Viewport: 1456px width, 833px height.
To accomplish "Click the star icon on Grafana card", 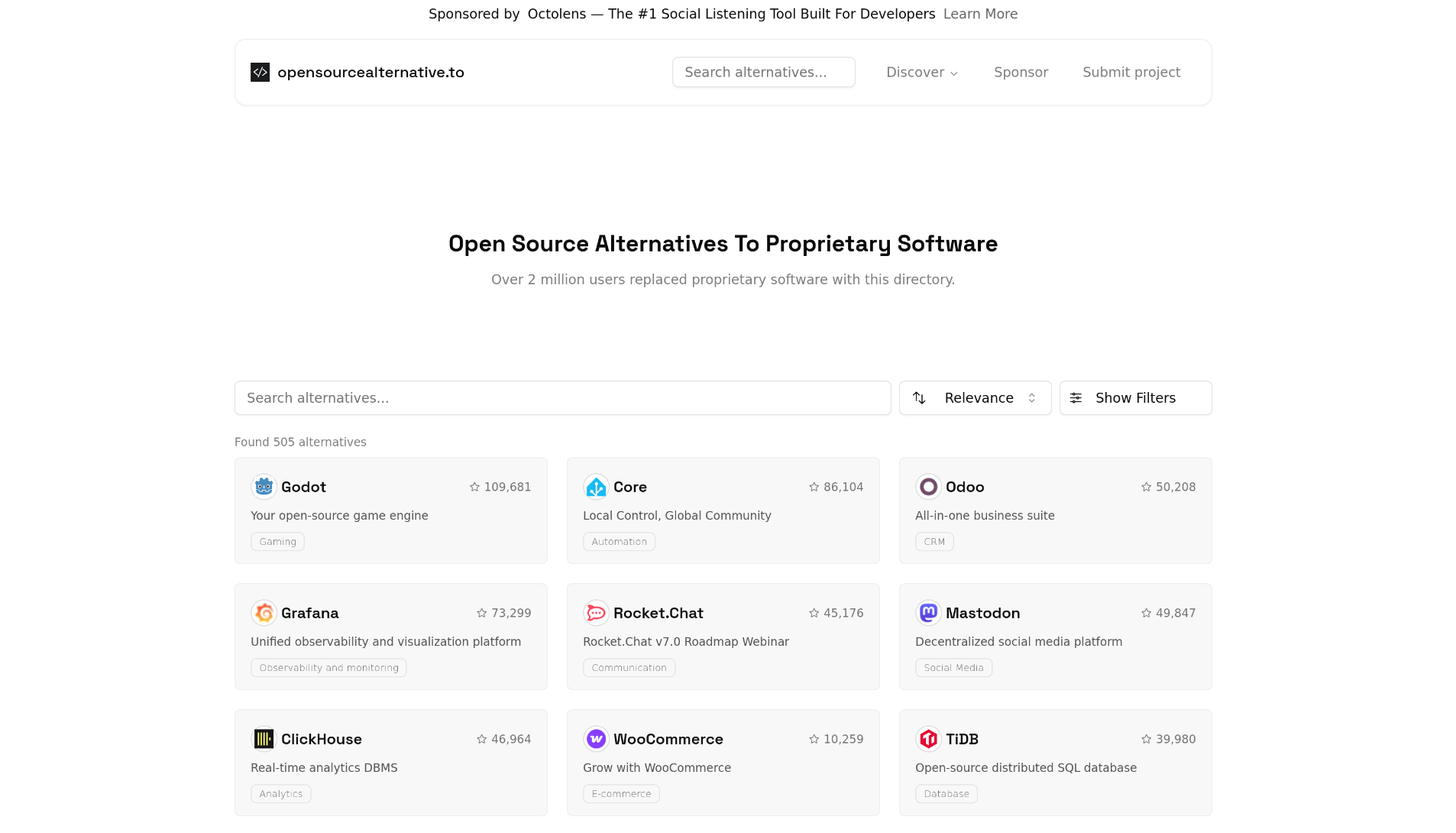I will tap(481, 613).
